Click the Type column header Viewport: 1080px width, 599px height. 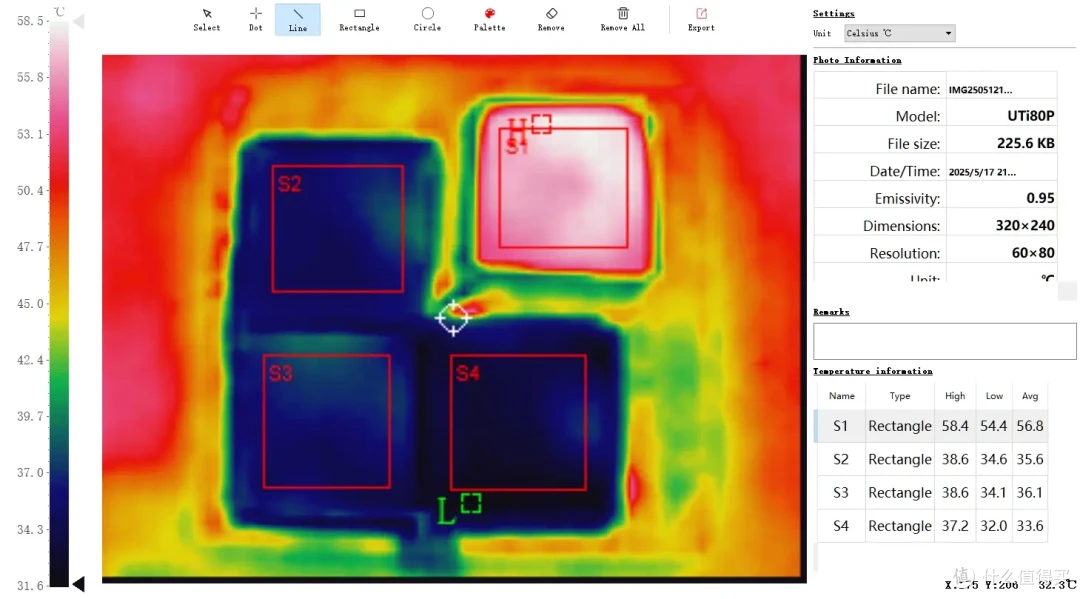click(x=900, y=396)
